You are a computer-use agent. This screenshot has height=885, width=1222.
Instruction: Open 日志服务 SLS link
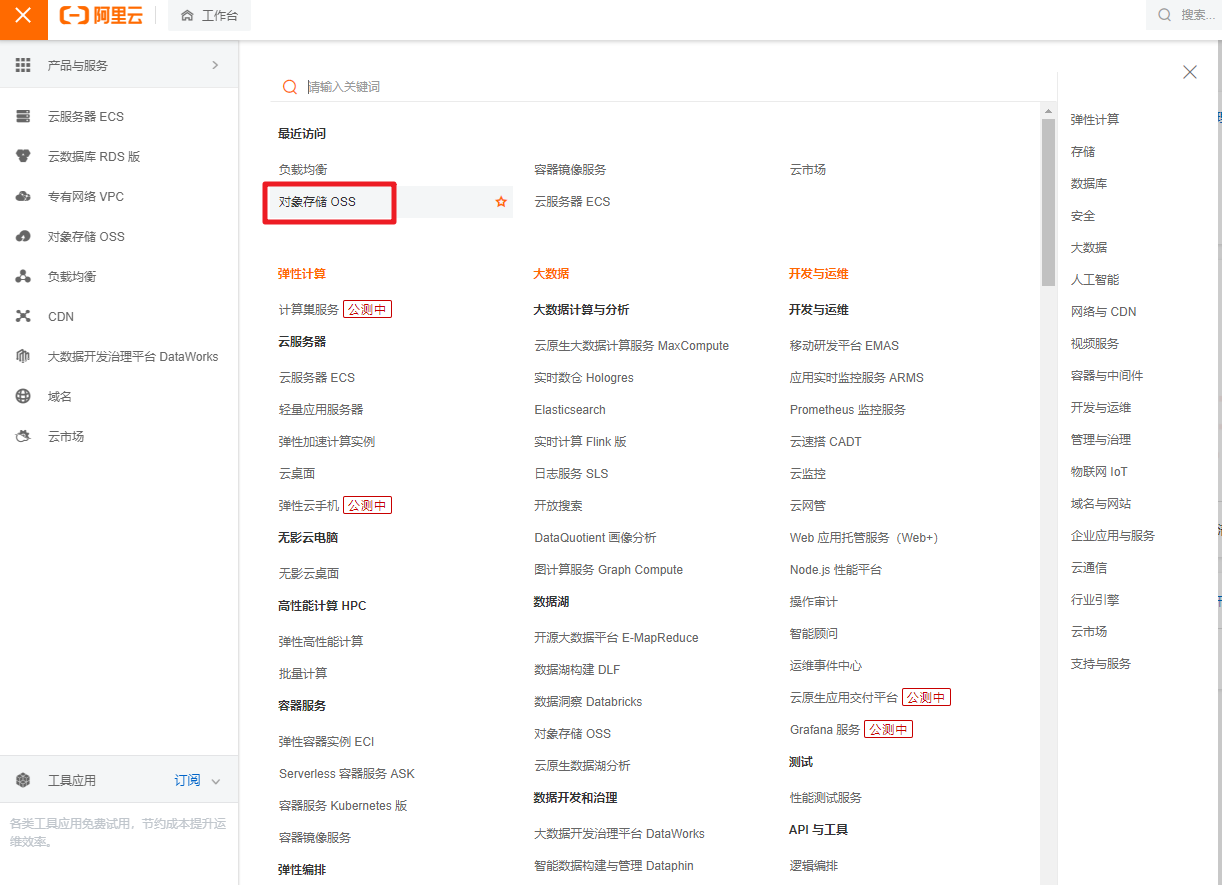click(571, 474)
